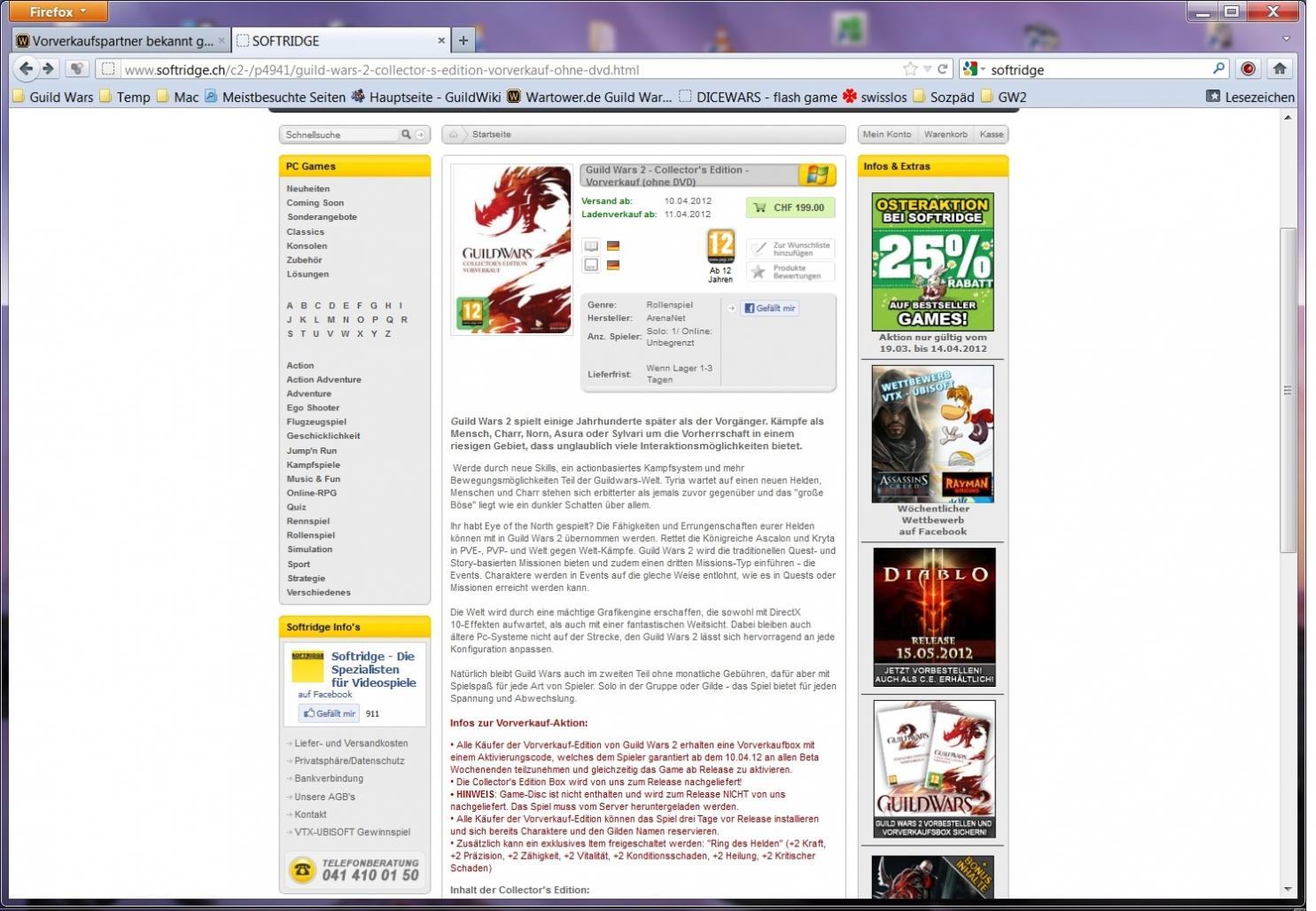Select the SOFTRIDGE tab

click(340, 41)
